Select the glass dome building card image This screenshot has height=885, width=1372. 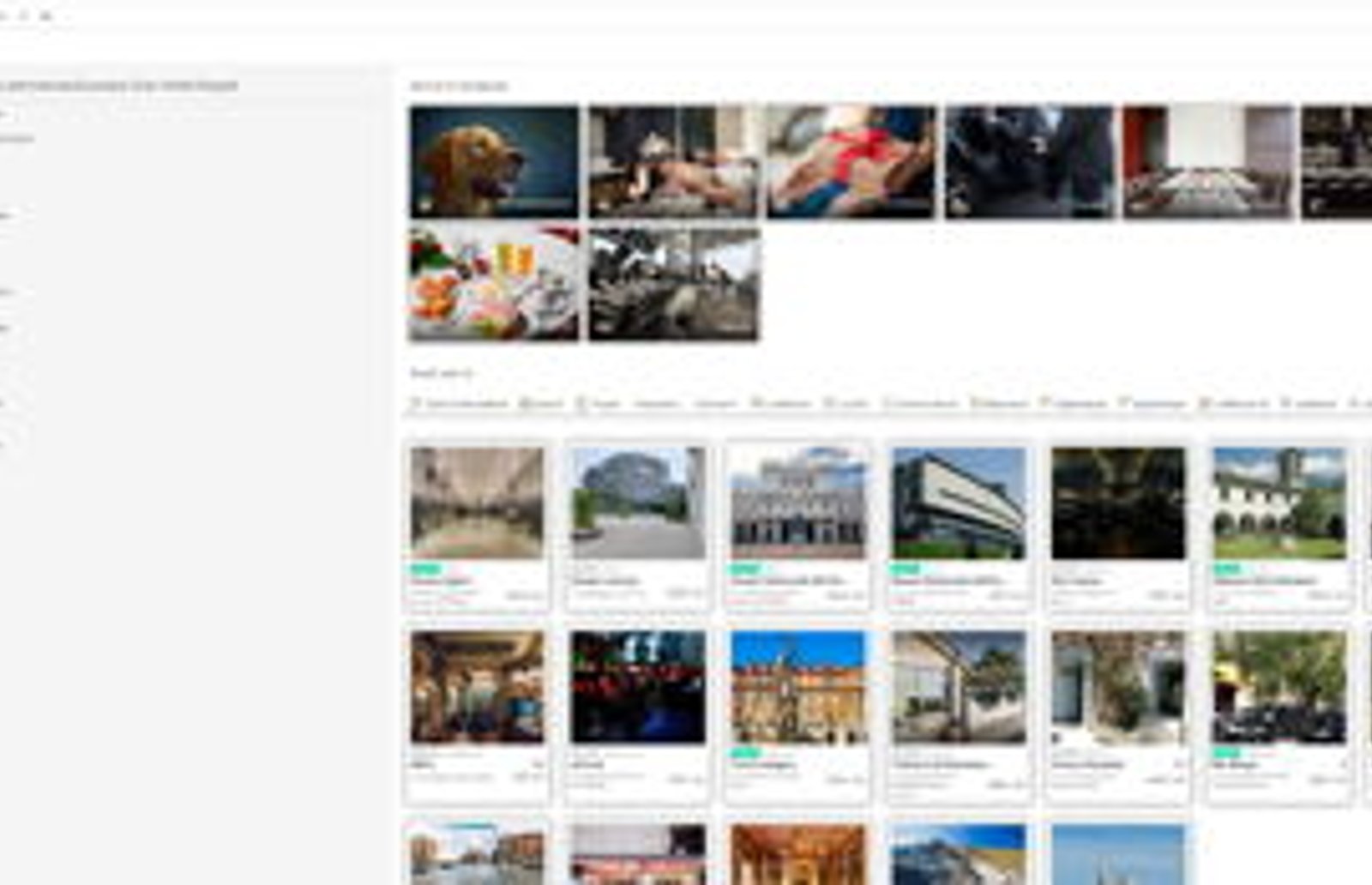[x=638, y=503]
